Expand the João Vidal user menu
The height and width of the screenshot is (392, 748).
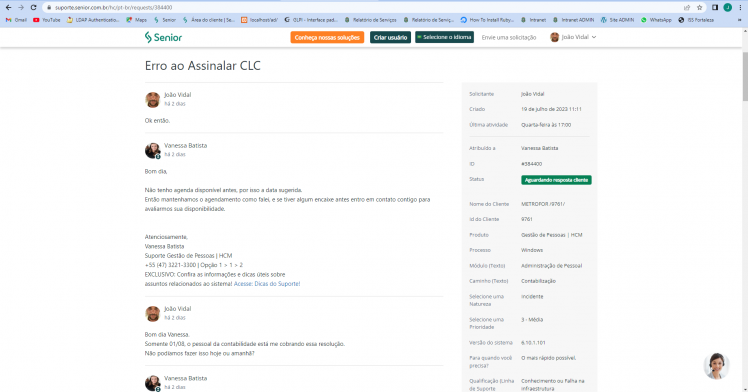tap(573, 37)
